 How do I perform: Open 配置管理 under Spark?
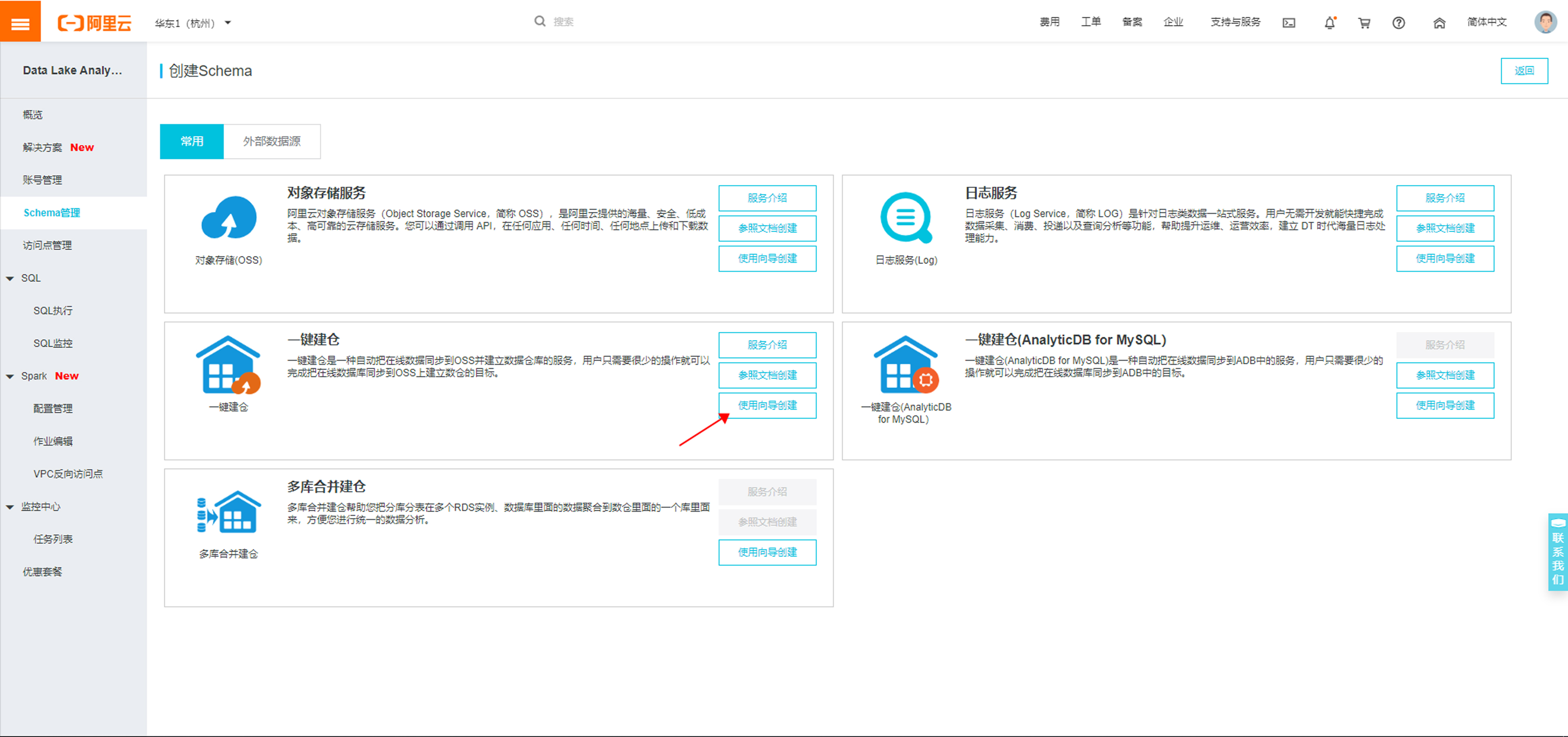[x=53, y=408]
